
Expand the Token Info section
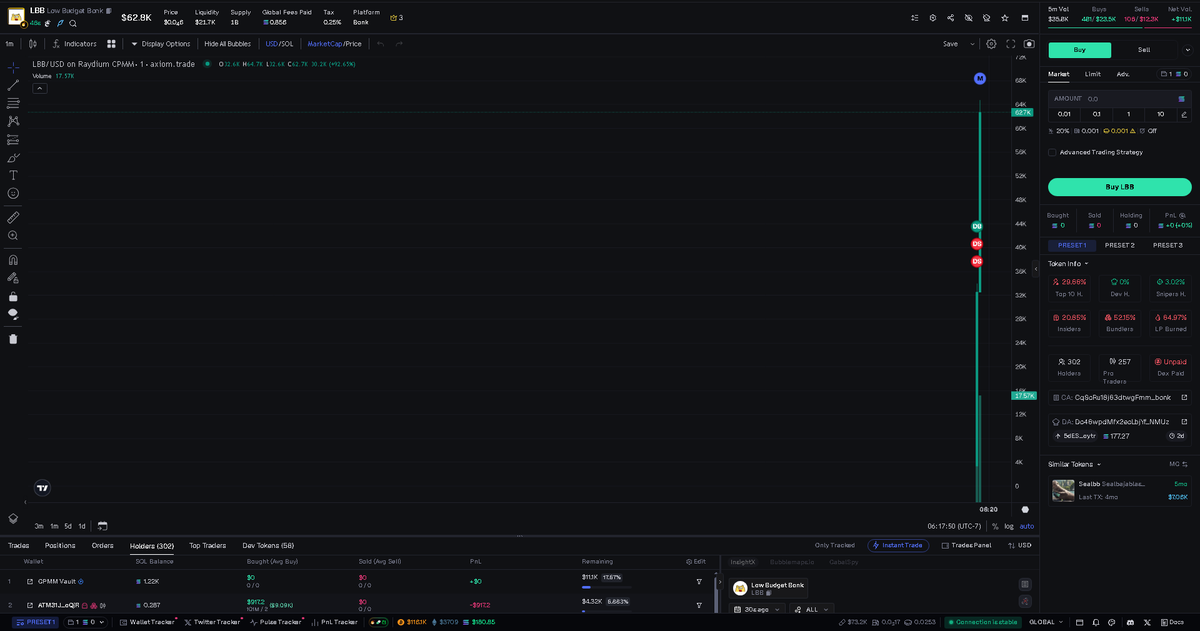[x=1067, y=264]
